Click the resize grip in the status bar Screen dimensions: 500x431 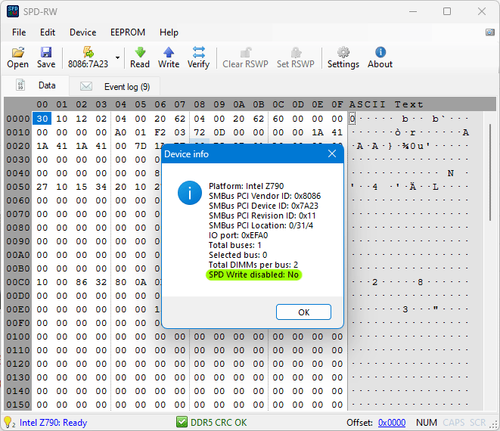pyautogui.click(x=493, y=424)
